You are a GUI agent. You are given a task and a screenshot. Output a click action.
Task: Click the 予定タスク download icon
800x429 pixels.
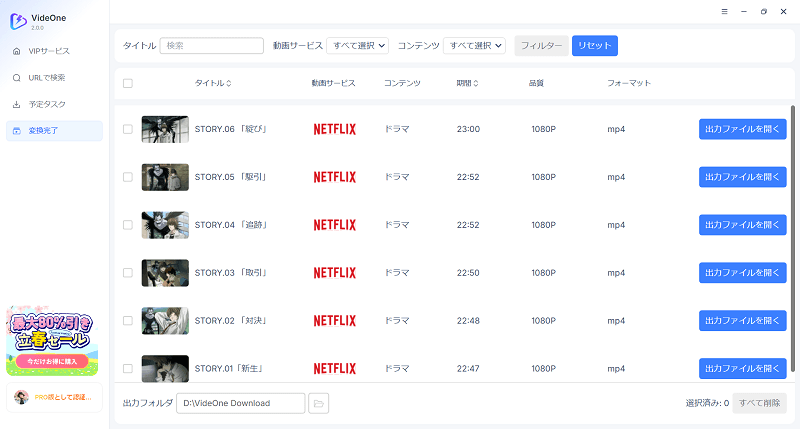point(17,104)
